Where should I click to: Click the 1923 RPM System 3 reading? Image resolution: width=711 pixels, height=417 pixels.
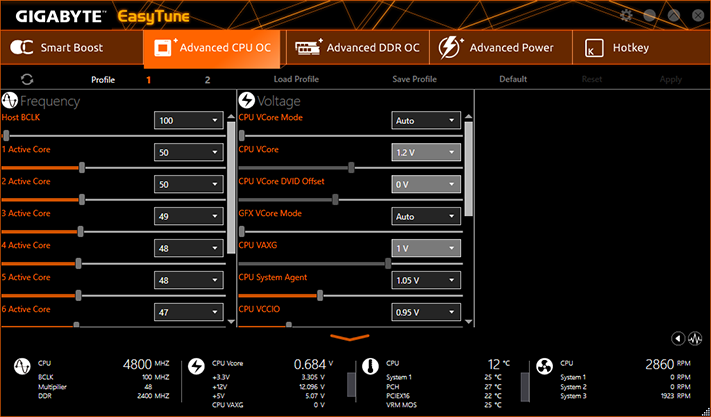click(x=675, y=396)
